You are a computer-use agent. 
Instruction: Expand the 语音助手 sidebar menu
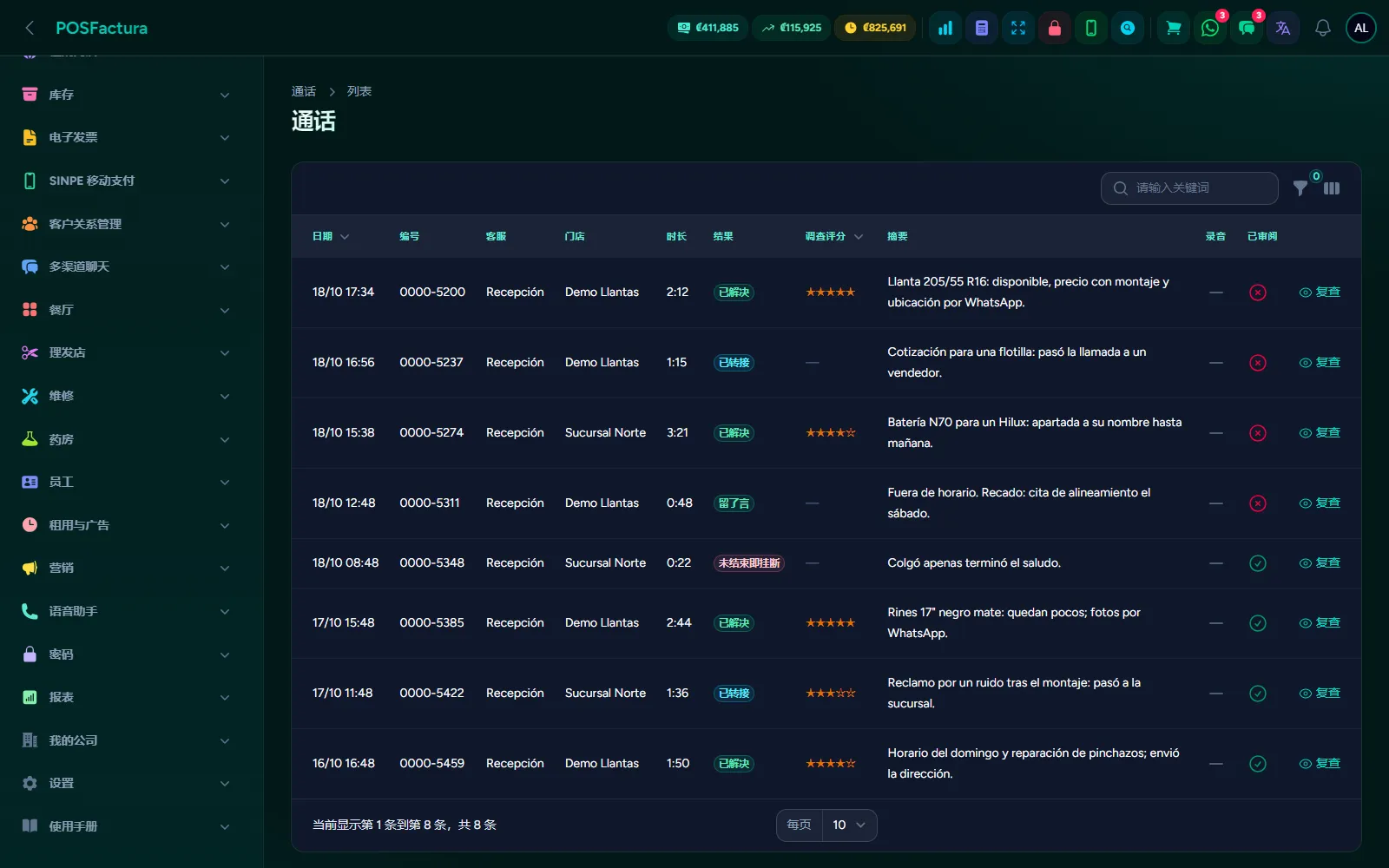(x=126, y=611)
